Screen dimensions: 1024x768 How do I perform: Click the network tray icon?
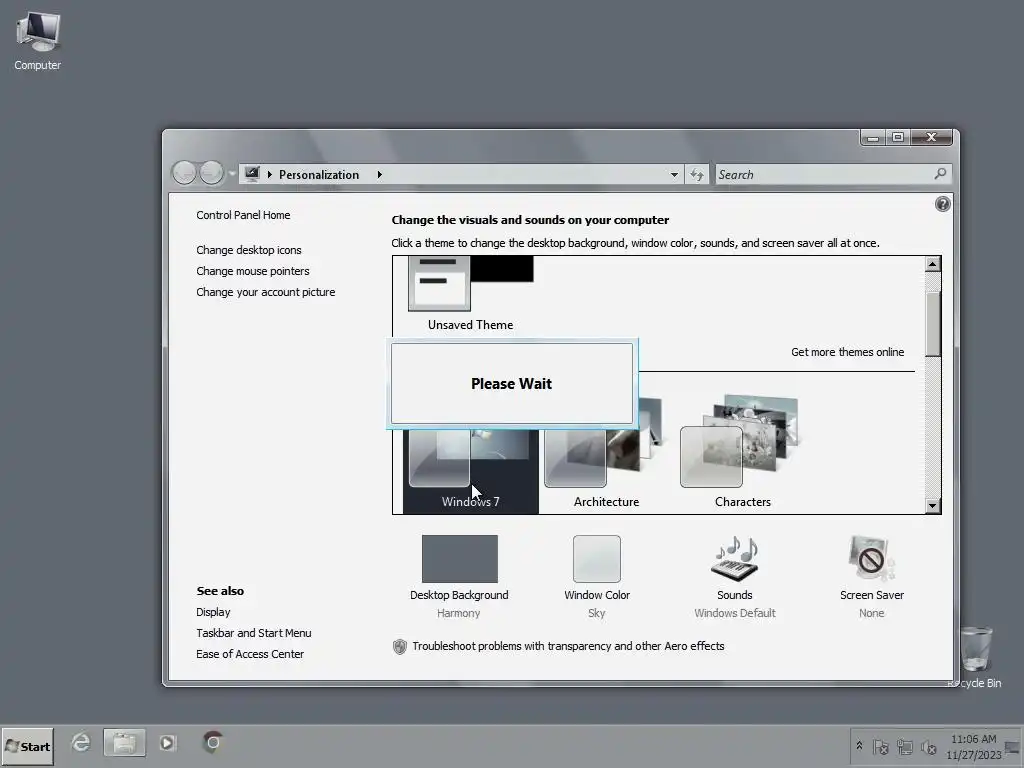[x=905, y=746]
